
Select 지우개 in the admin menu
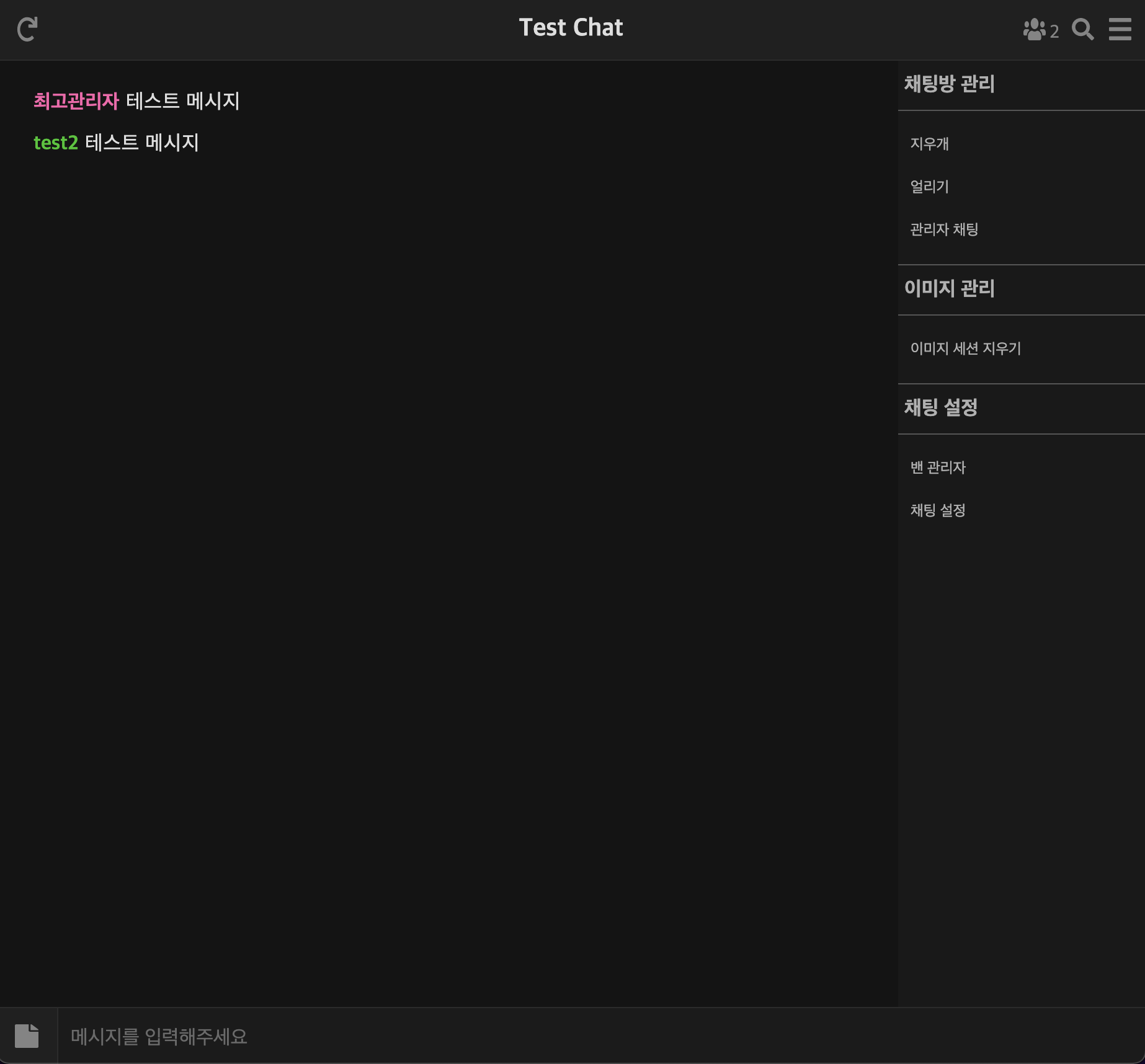pyautogui.click(x=929, y=144)
